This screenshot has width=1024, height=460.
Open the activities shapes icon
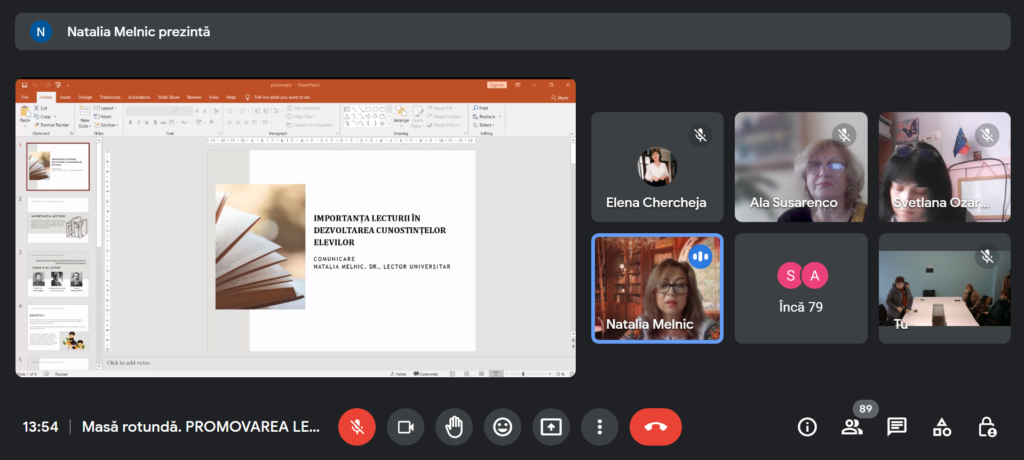click(942, 427)
